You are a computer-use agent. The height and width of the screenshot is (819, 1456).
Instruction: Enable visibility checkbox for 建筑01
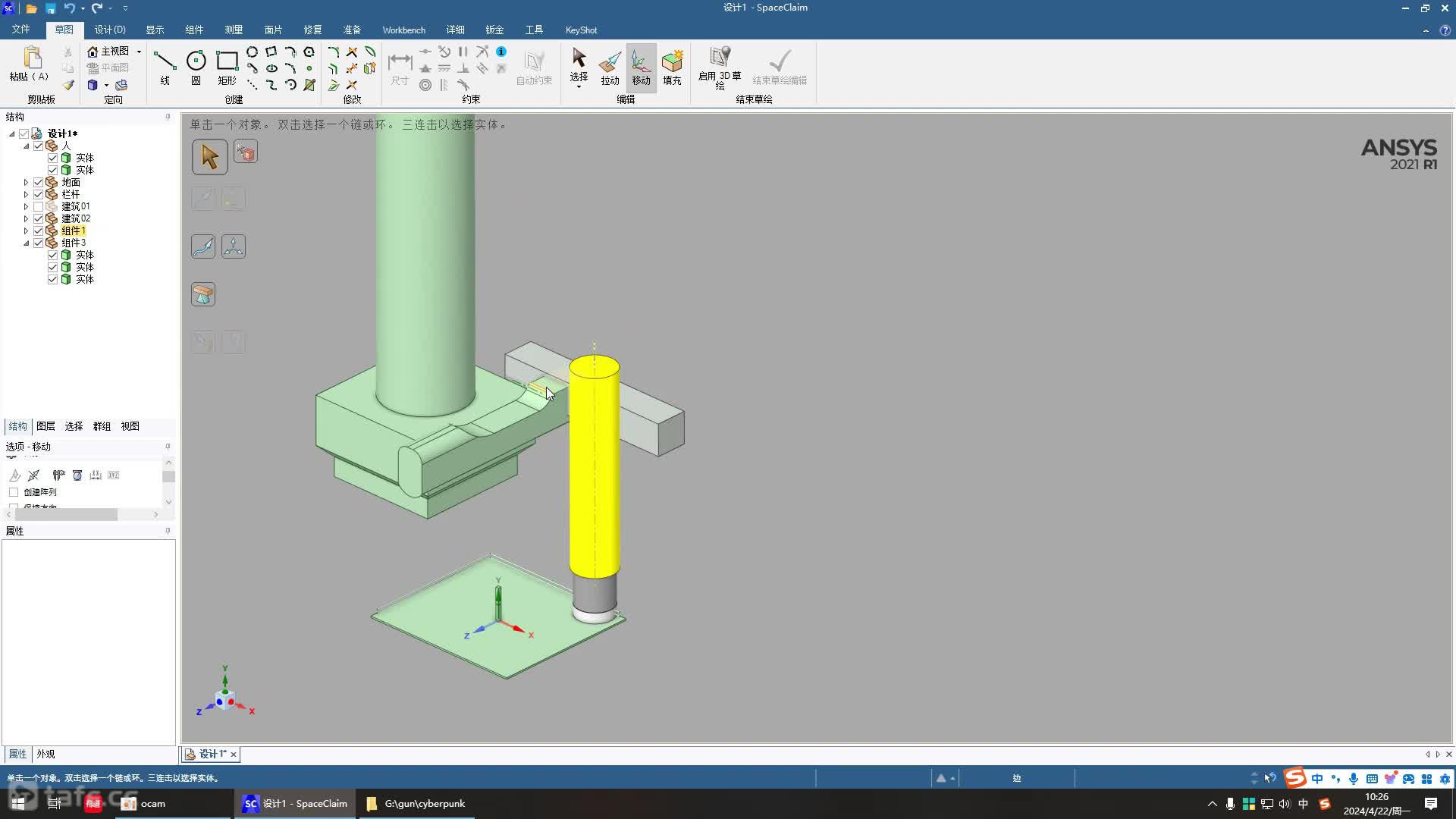(x=39, y=206)
